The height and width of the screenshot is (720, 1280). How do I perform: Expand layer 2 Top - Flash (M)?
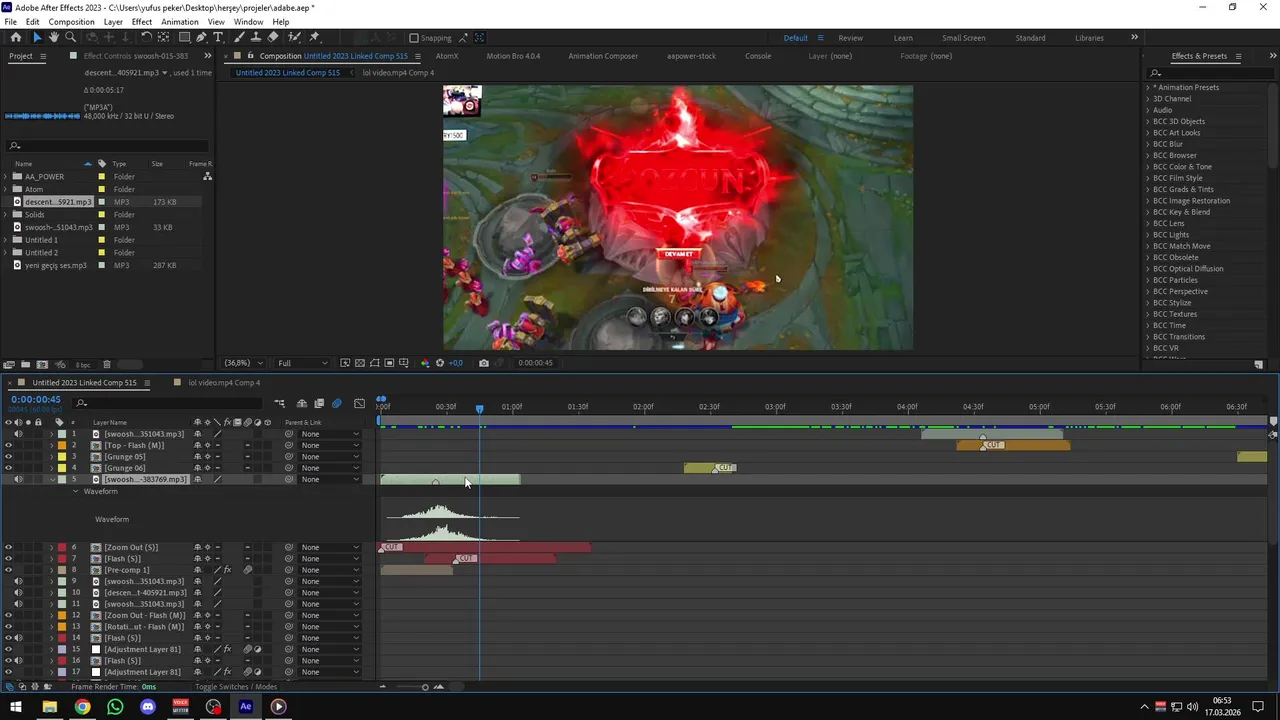(x=52, y=445)
